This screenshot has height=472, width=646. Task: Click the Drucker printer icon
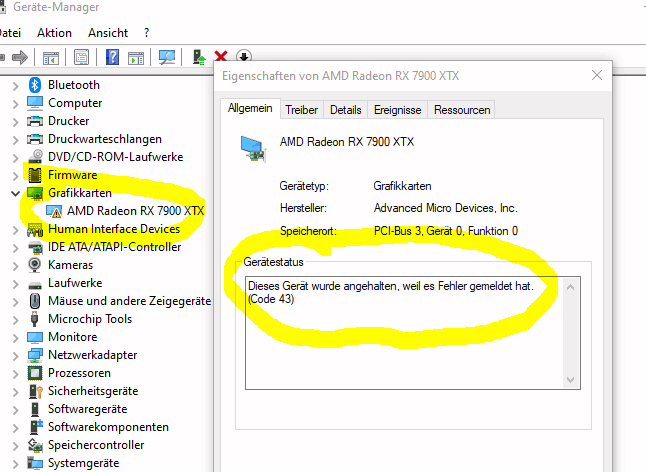35,121
